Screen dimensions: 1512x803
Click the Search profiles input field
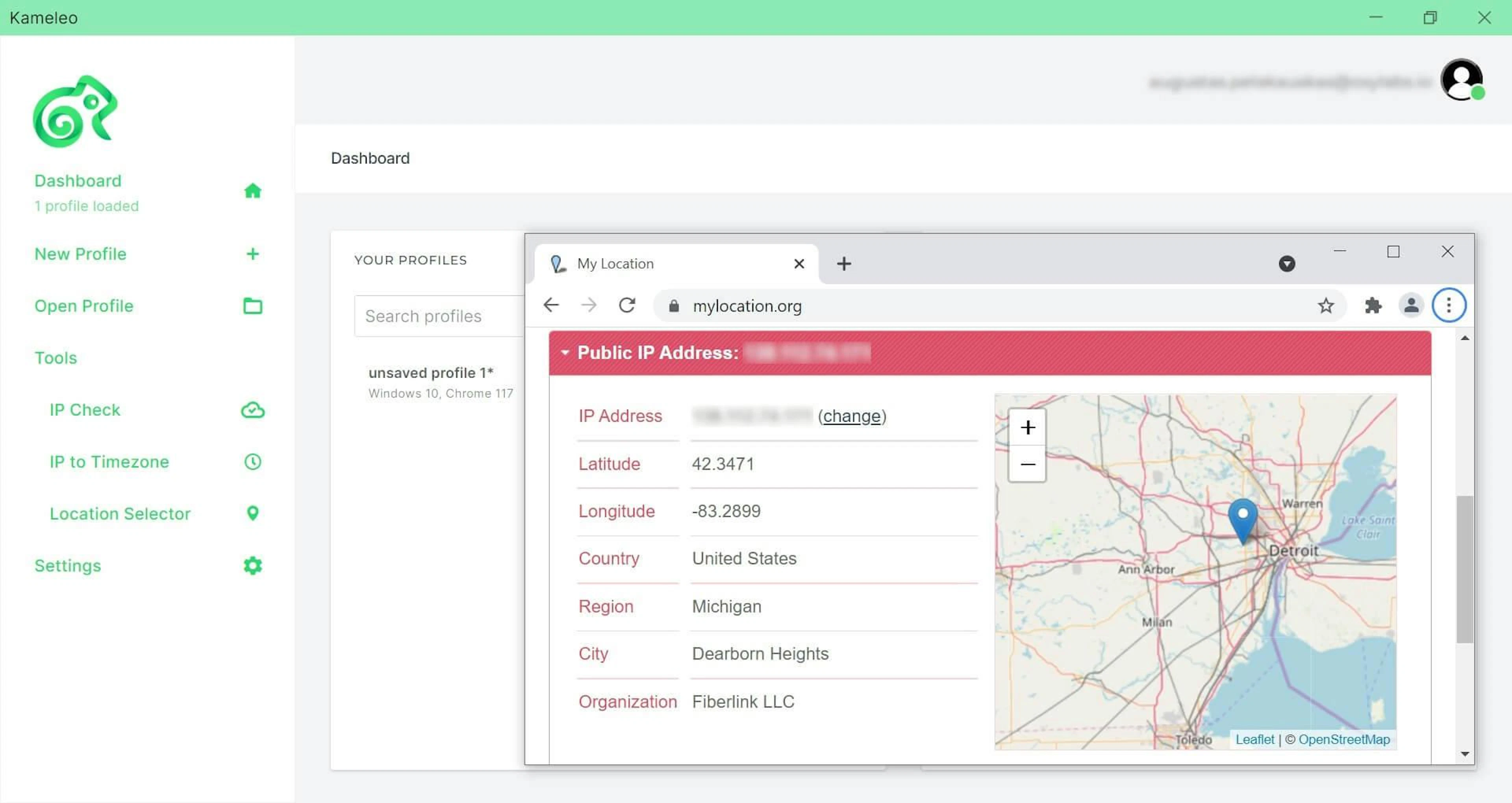click(x=439, y=316)
